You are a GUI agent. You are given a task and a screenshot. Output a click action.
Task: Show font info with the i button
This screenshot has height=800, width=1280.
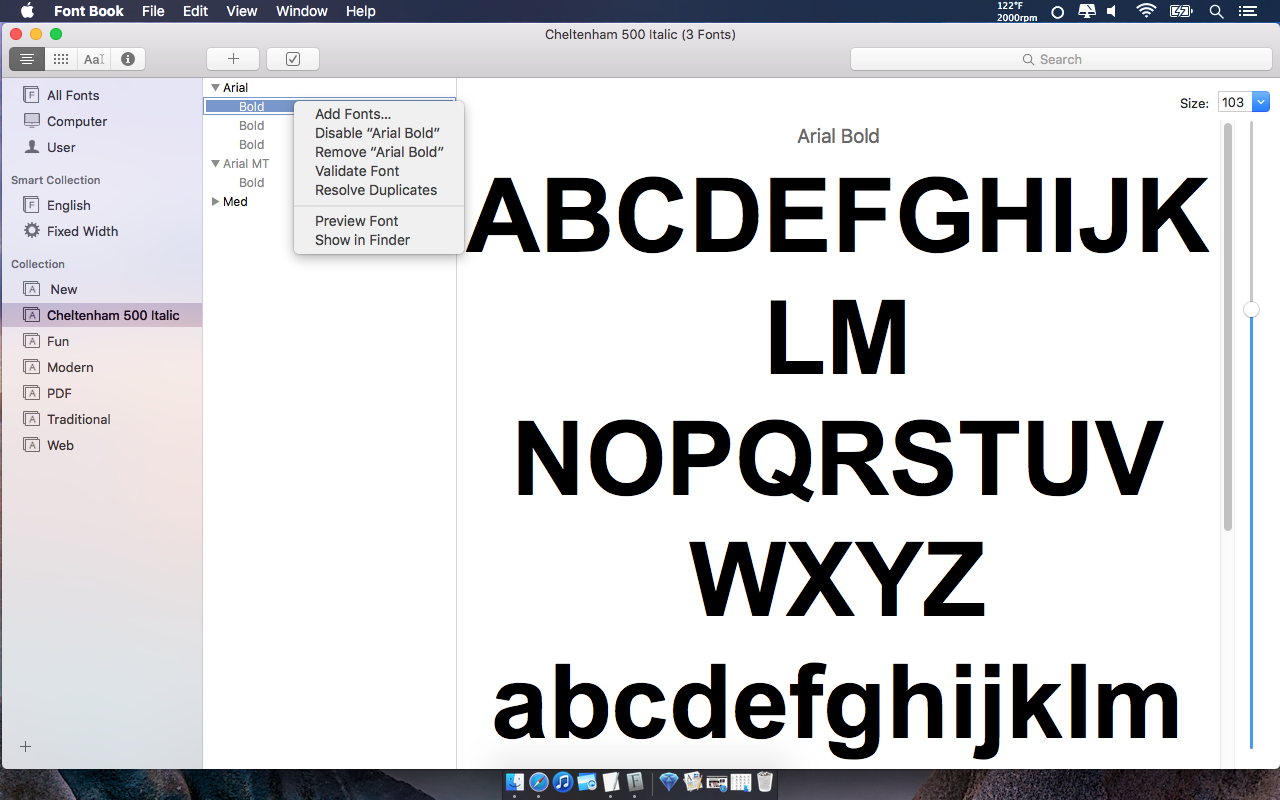click(128, 59)
